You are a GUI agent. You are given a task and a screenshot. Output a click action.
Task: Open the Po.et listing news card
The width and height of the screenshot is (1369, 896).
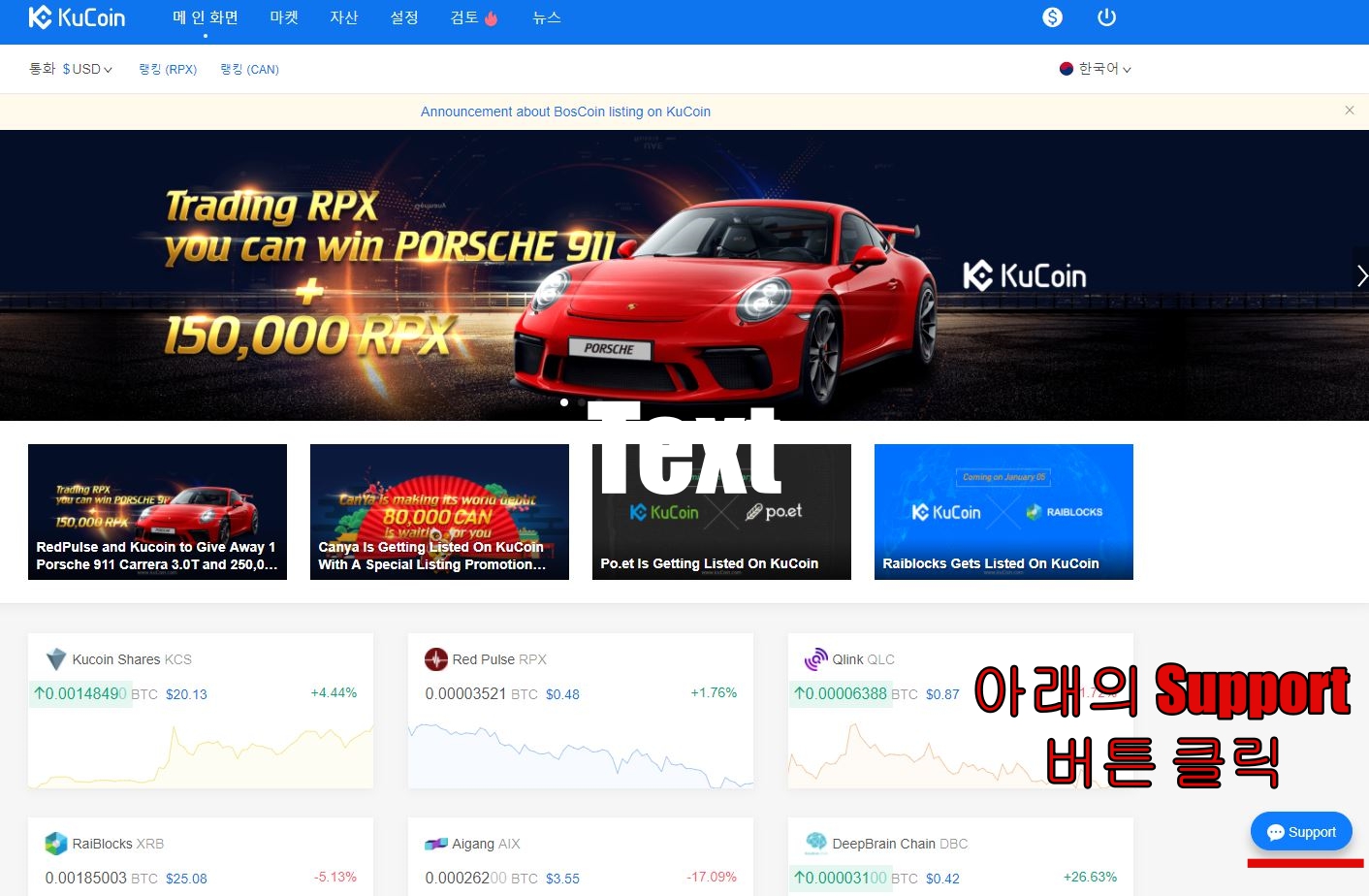click(721, 512)
